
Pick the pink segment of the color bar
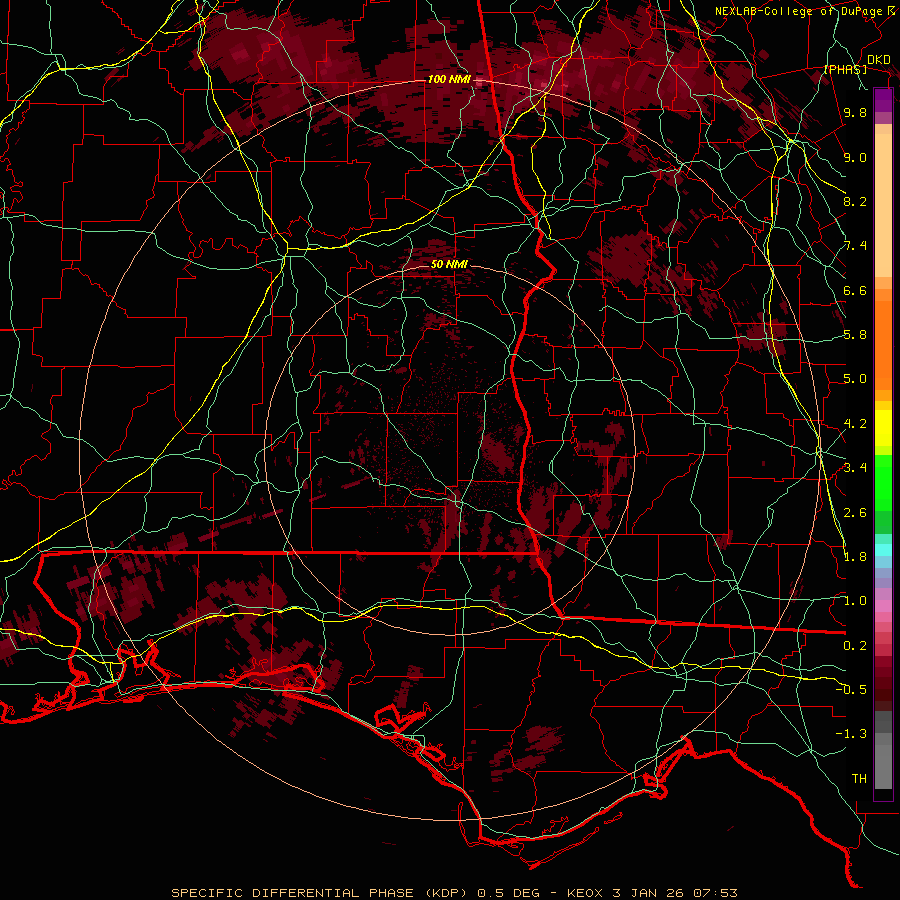(x=883, y=606)
